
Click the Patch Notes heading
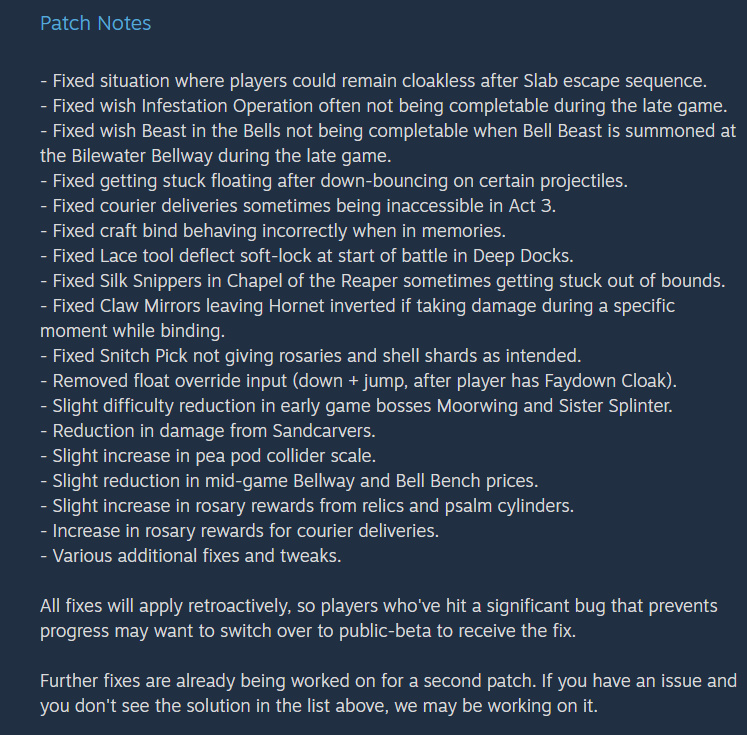pos(95,23)
